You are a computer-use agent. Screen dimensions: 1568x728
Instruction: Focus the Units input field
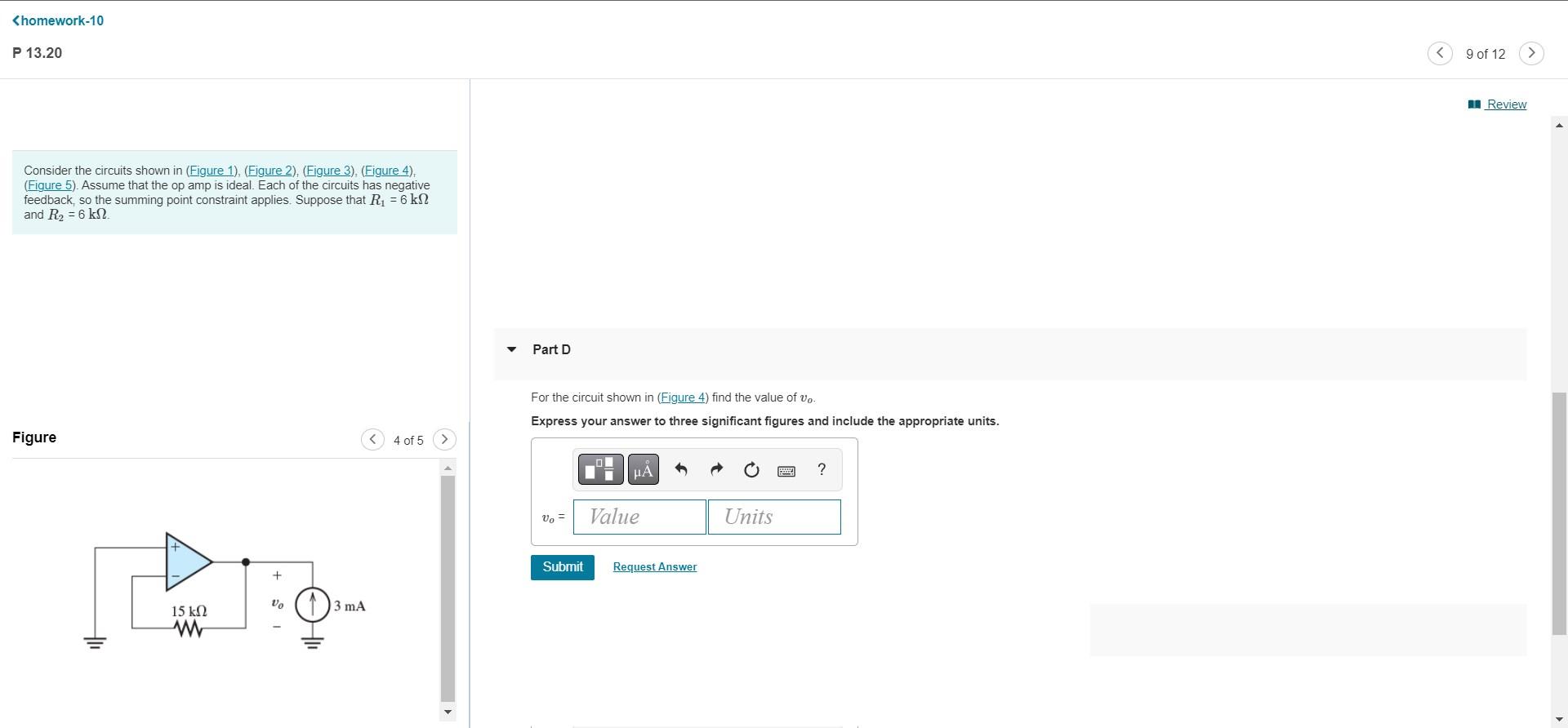pos(774,517)
